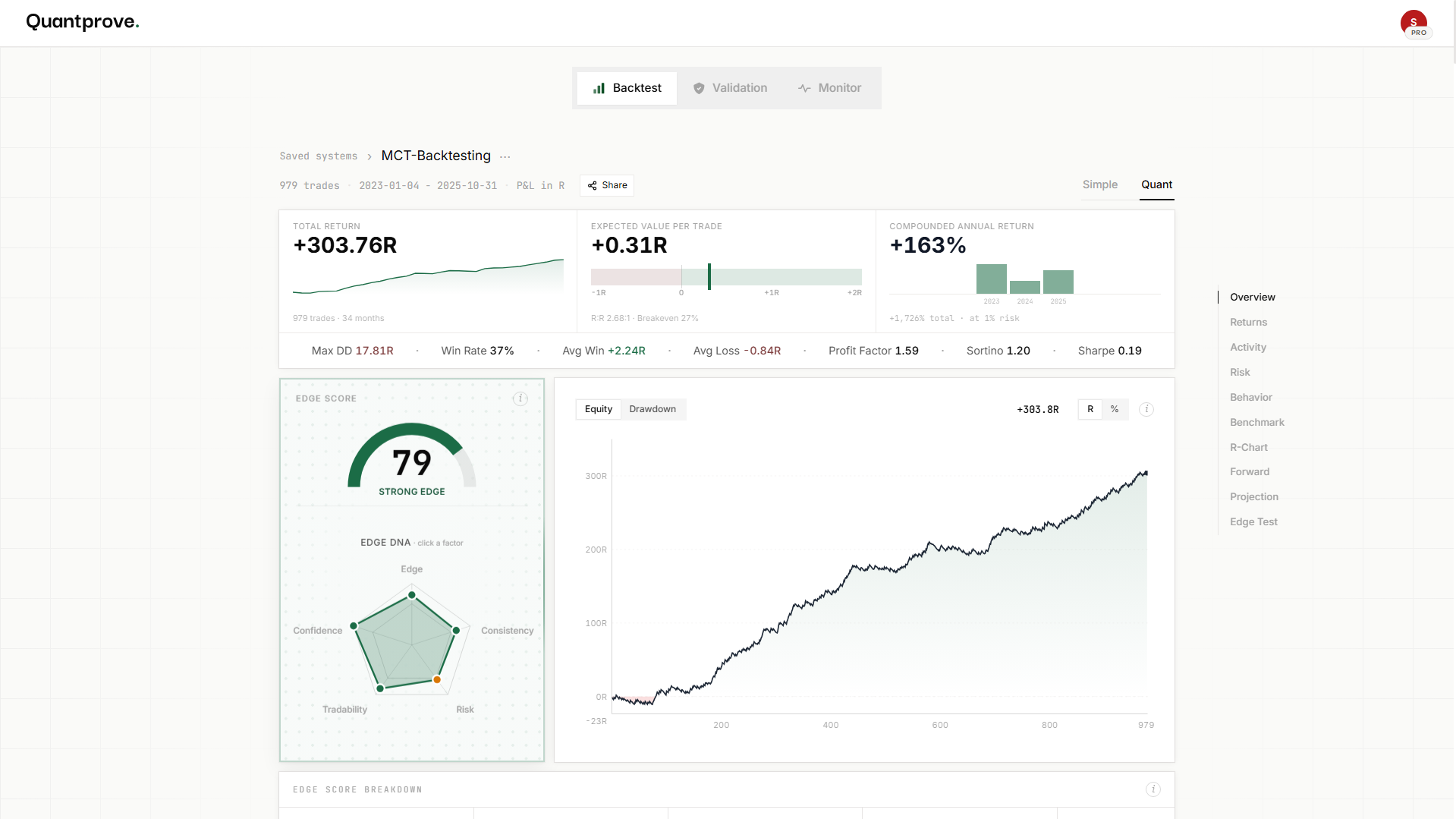Viewport: 1456px width, 819px height.
Task: Show the Equity chart
Action: pos(599,409)
